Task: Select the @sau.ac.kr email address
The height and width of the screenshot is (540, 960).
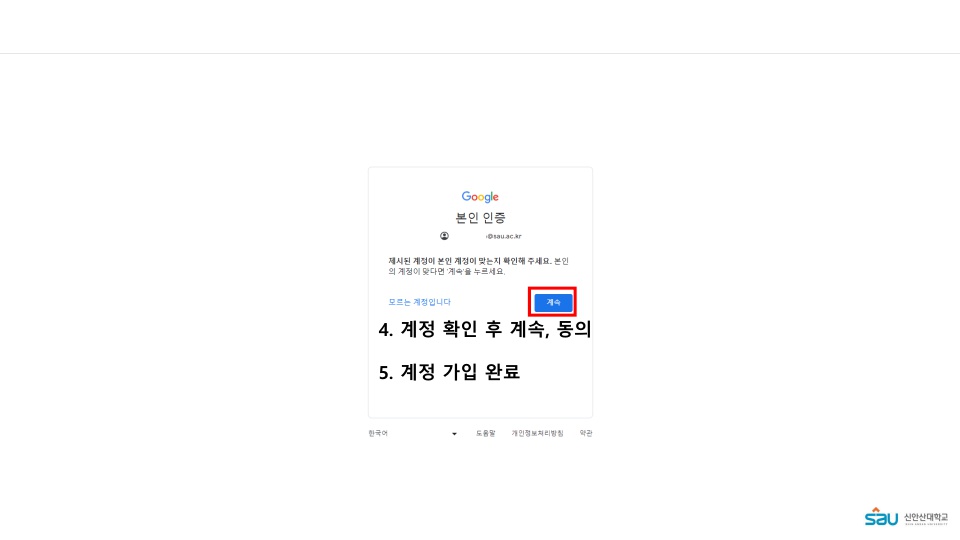Action: coord(503,236)
